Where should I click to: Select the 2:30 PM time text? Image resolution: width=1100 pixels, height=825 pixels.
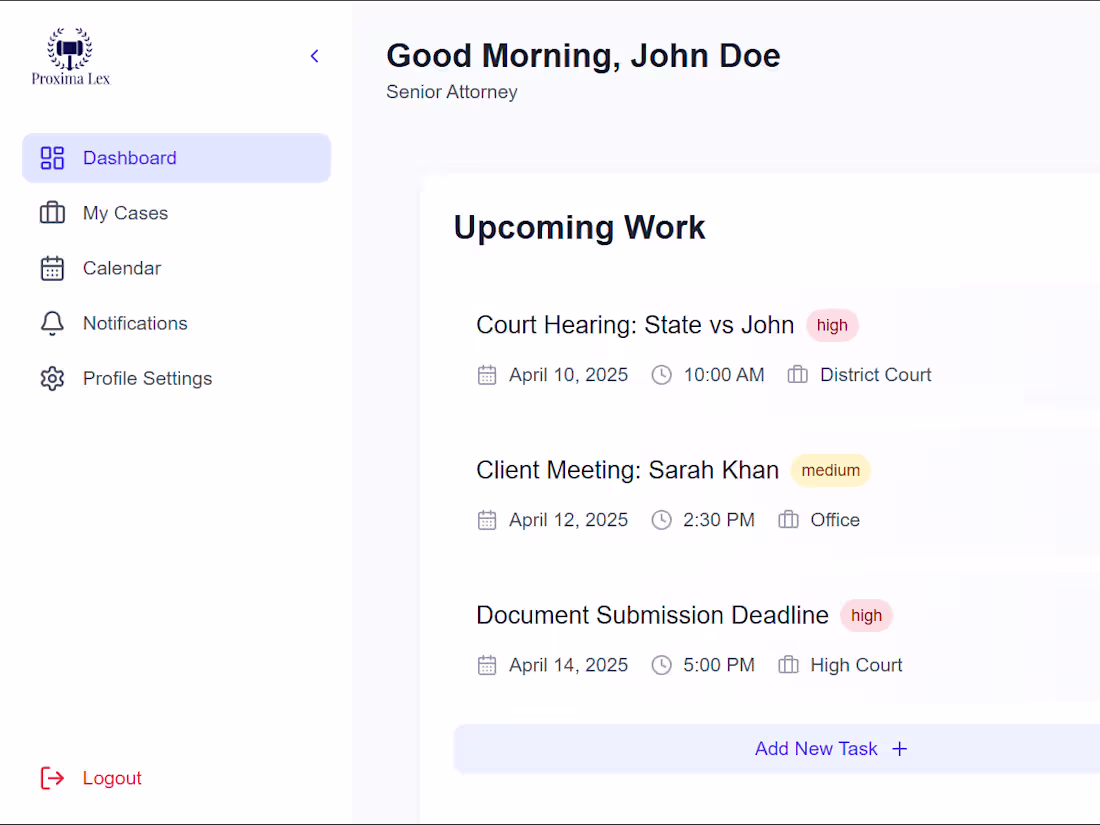719,521
